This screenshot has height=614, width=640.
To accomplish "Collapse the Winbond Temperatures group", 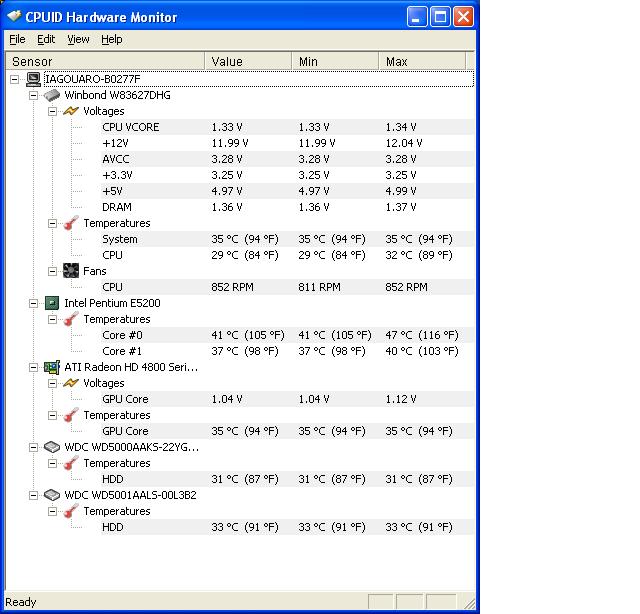I will coord(52,223).
